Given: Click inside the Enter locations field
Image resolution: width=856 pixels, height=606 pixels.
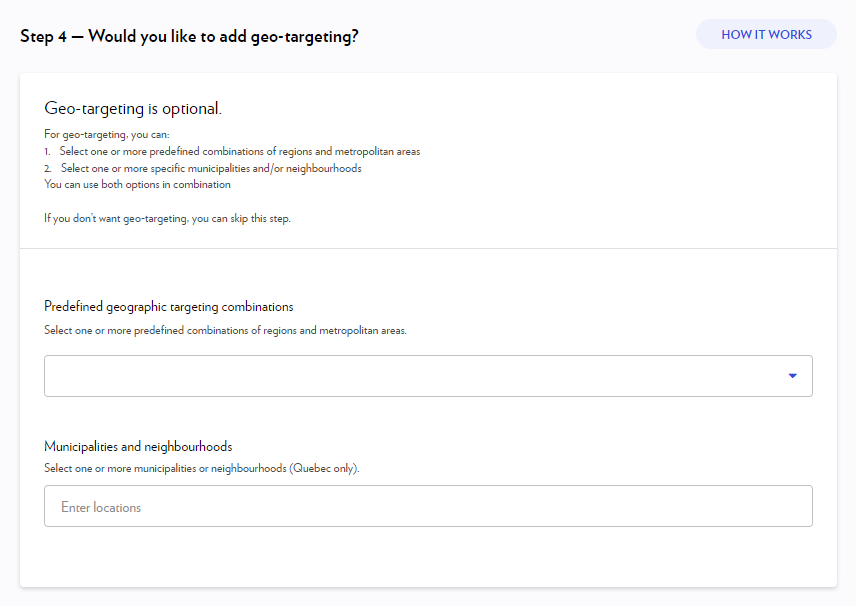Looking at the screenshot, I should (x=428, y=506).
